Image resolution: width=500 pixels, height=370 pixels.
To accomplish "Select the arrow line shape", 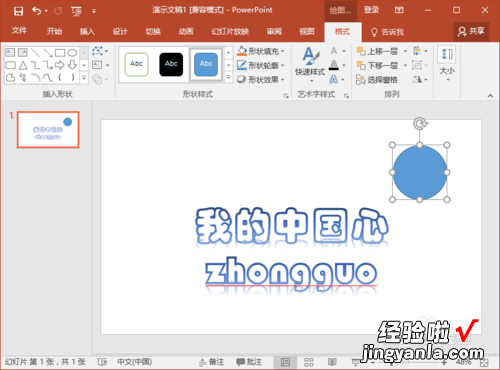I will [x=48, y=52].
